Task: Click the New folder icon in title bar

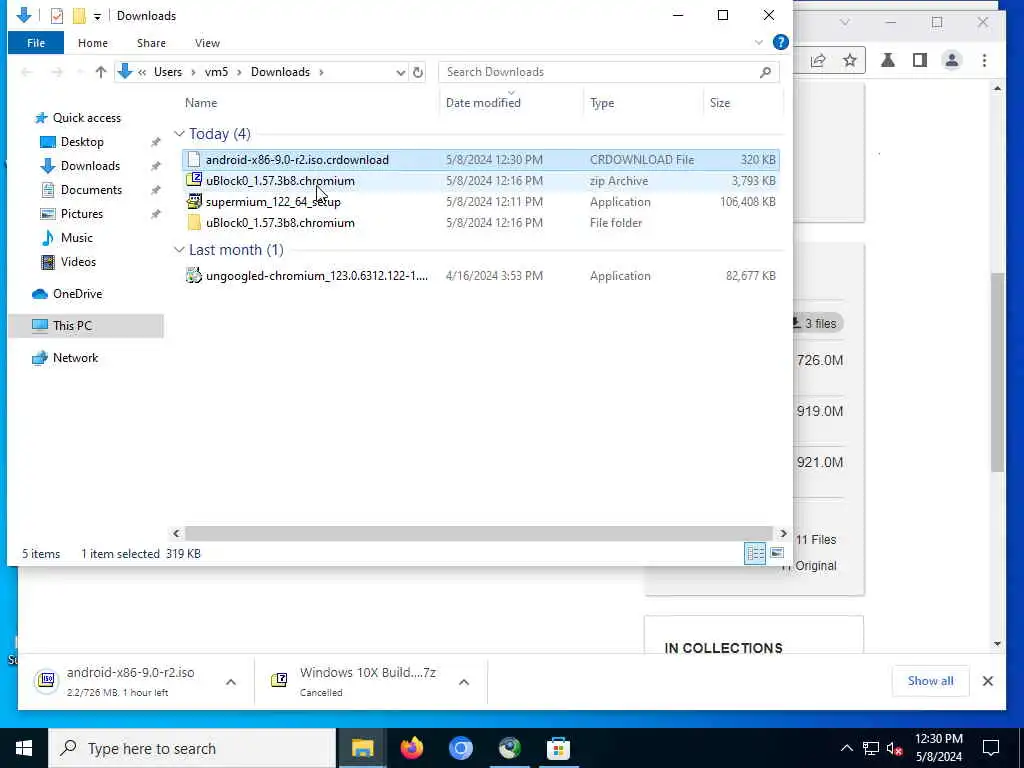Action: coord(79,16)
